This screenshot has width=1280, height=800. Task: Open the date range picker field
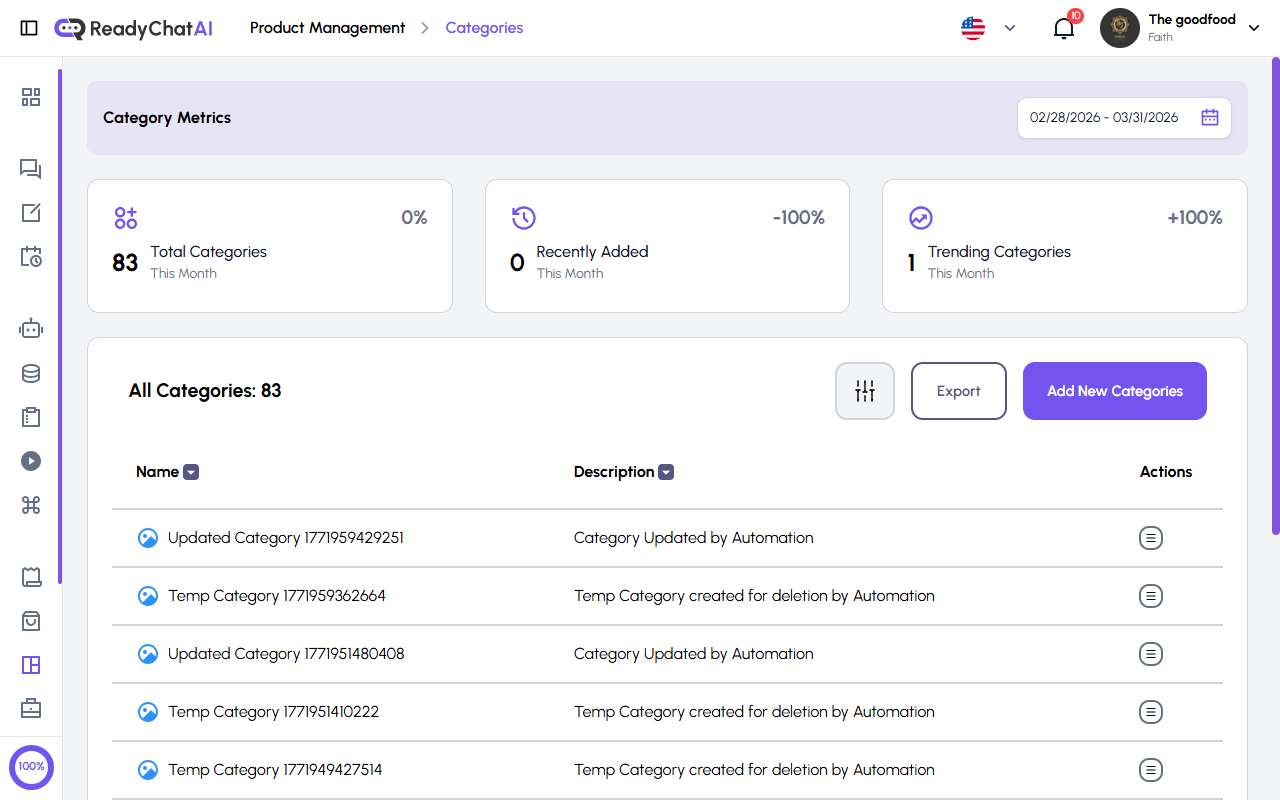point(1123,118)
